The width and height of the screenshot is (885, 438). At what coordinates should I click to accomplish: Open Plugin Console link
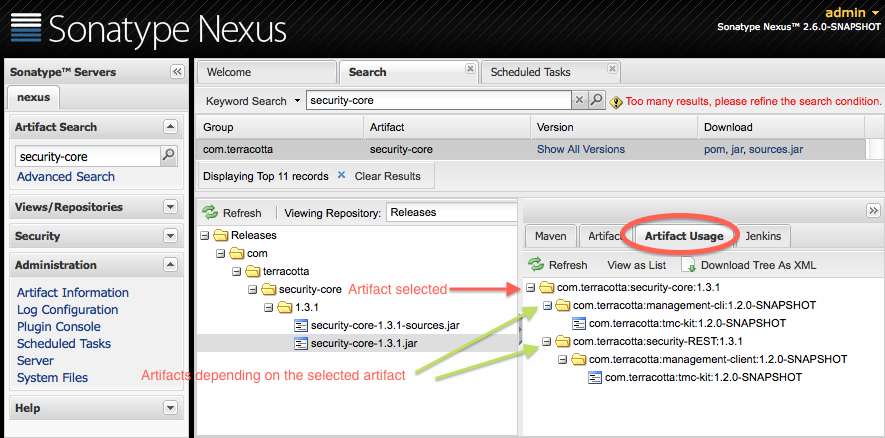[x=59, y=326]
